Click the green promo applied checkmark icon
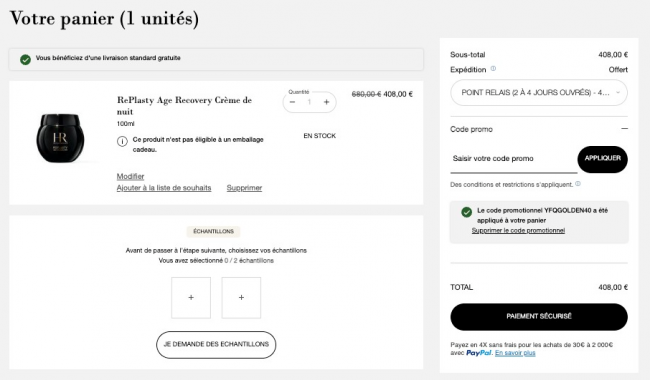650x380 pixels. 466,212
